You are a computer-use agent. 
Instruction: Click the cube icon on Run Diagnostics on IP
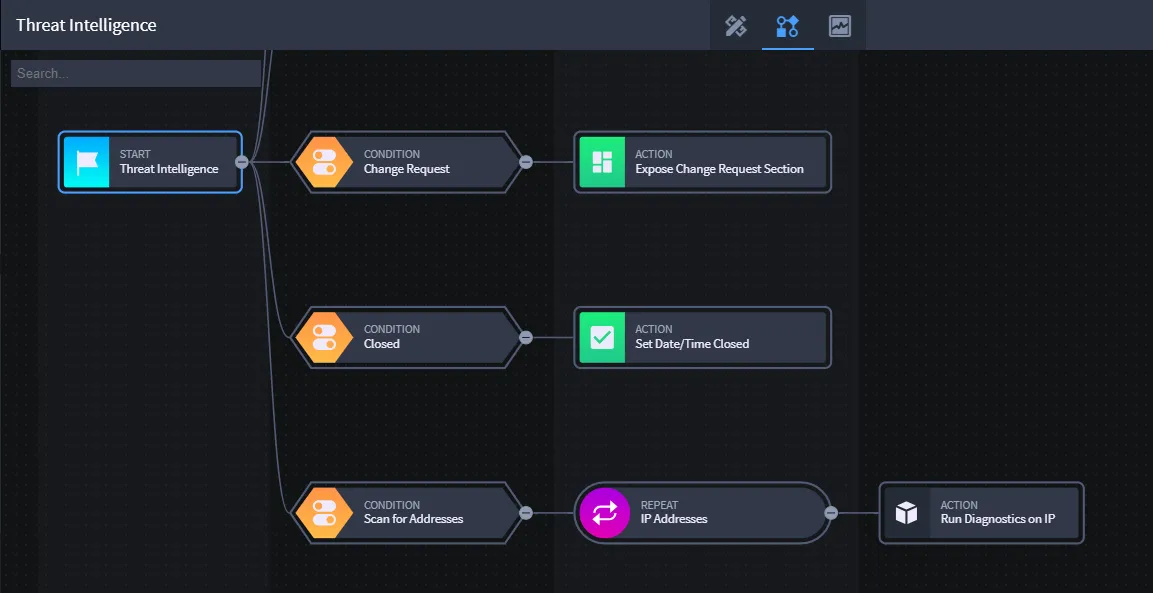click(x=907, y=513)
